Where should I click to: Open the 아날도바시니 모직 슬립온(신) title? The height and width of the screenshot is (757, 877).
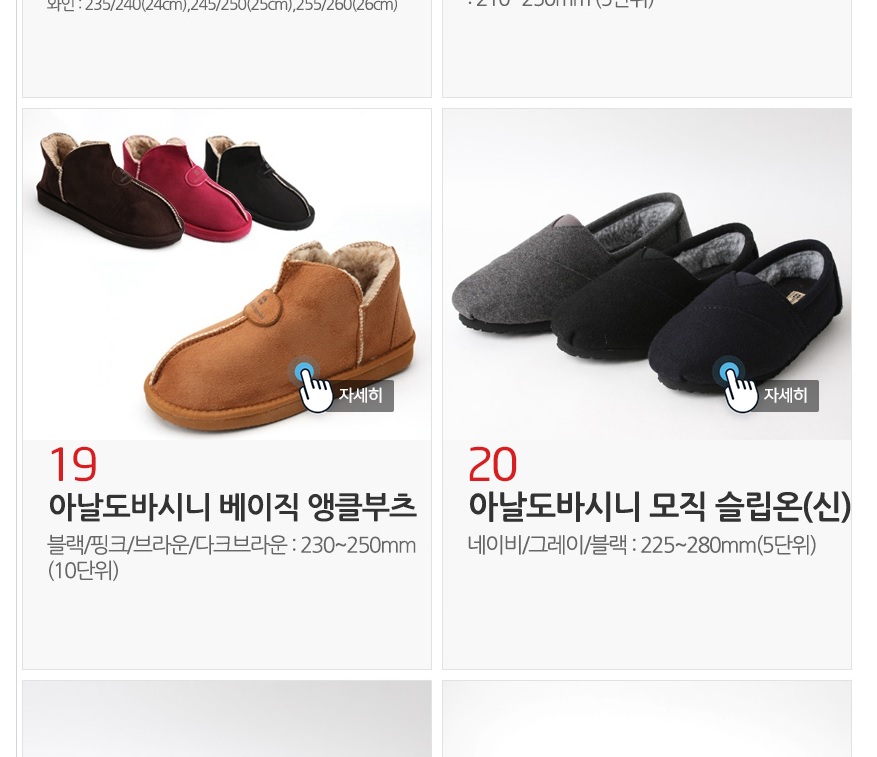tap(659, 506)
